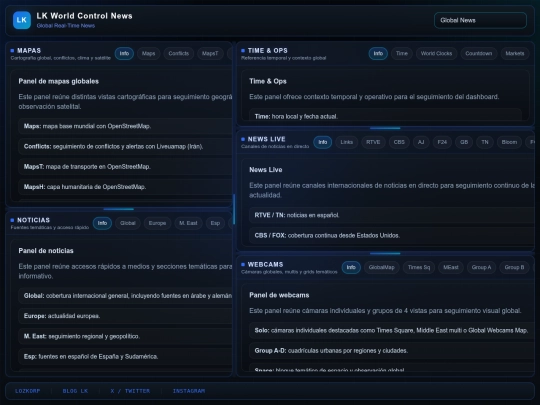Viewport: 540px width, 405px height.
Task: Select Info tab in NEWS LIVE panel
Action: (323, 142)
